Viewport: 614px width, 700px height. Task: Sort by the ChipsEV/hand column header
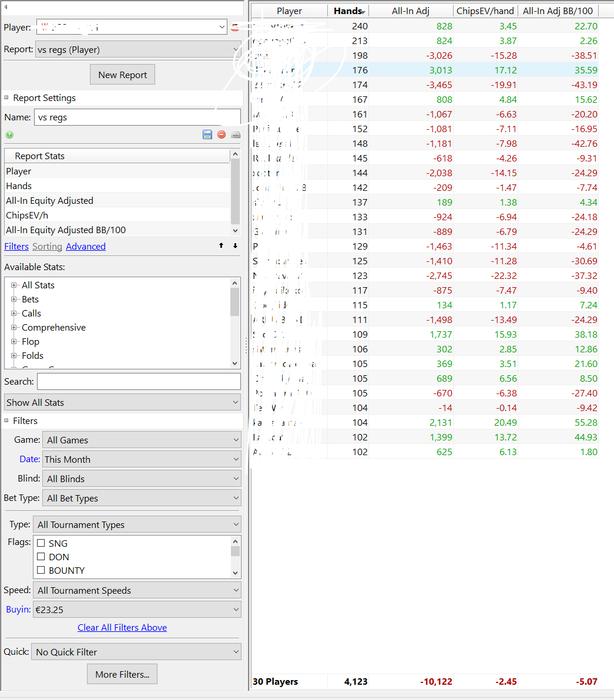[485, 11]
